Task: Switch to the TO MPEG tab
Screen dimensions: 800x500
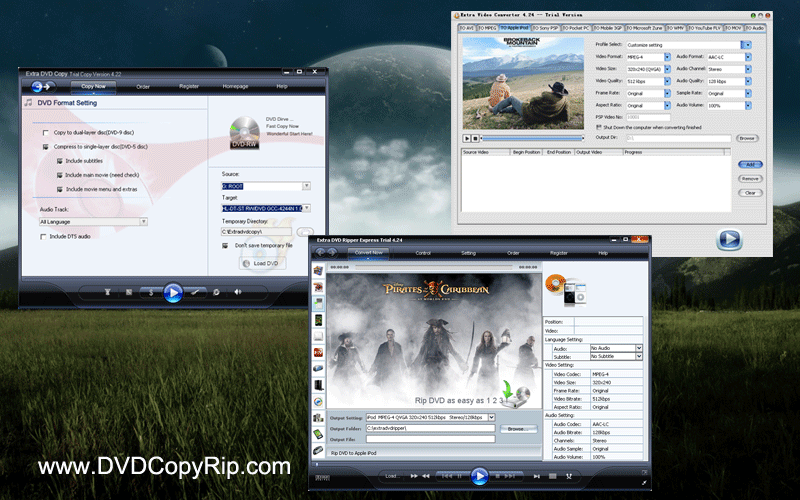Action: coord(487,28)
